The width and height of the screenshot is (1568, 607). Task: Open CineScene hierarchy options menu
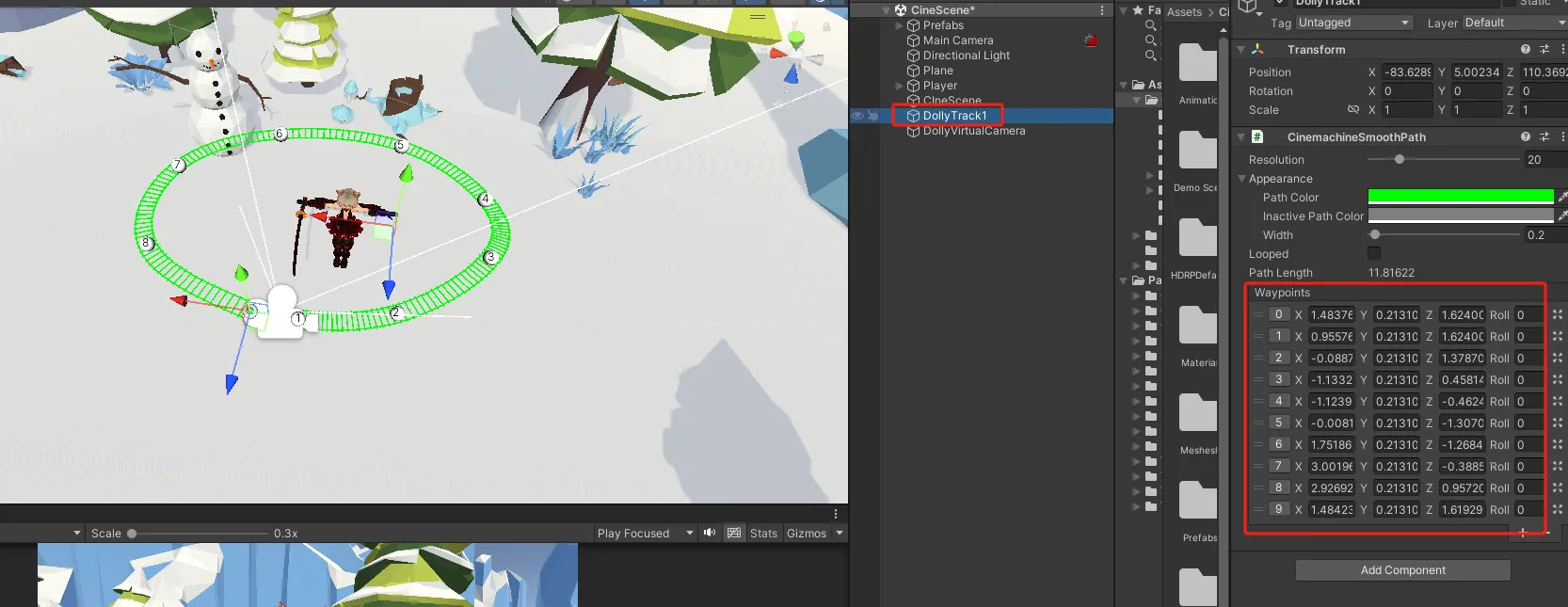click(x=1102, y=9)
